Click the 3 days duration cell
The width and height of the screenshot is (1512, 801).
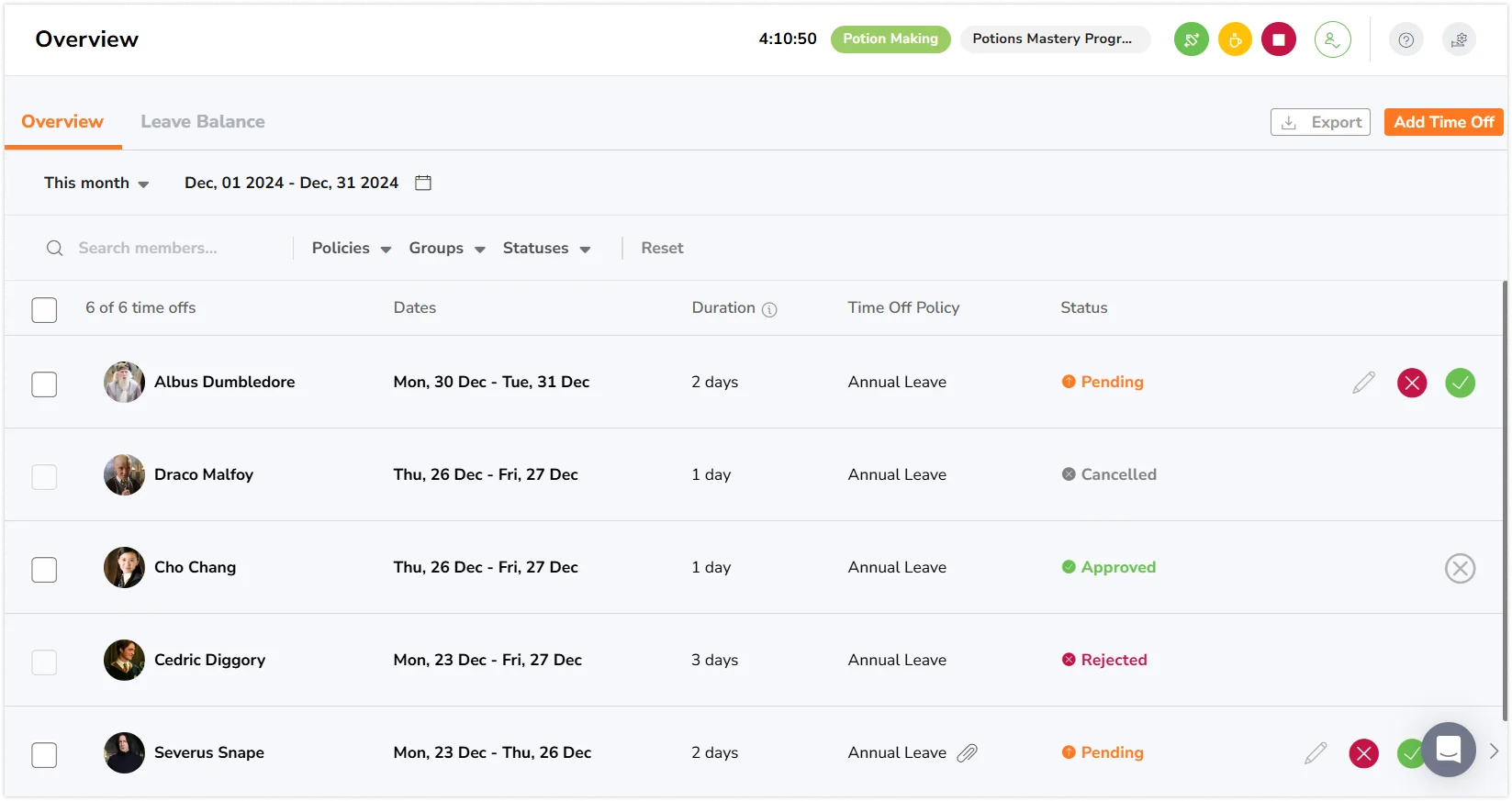pos(714,660)
